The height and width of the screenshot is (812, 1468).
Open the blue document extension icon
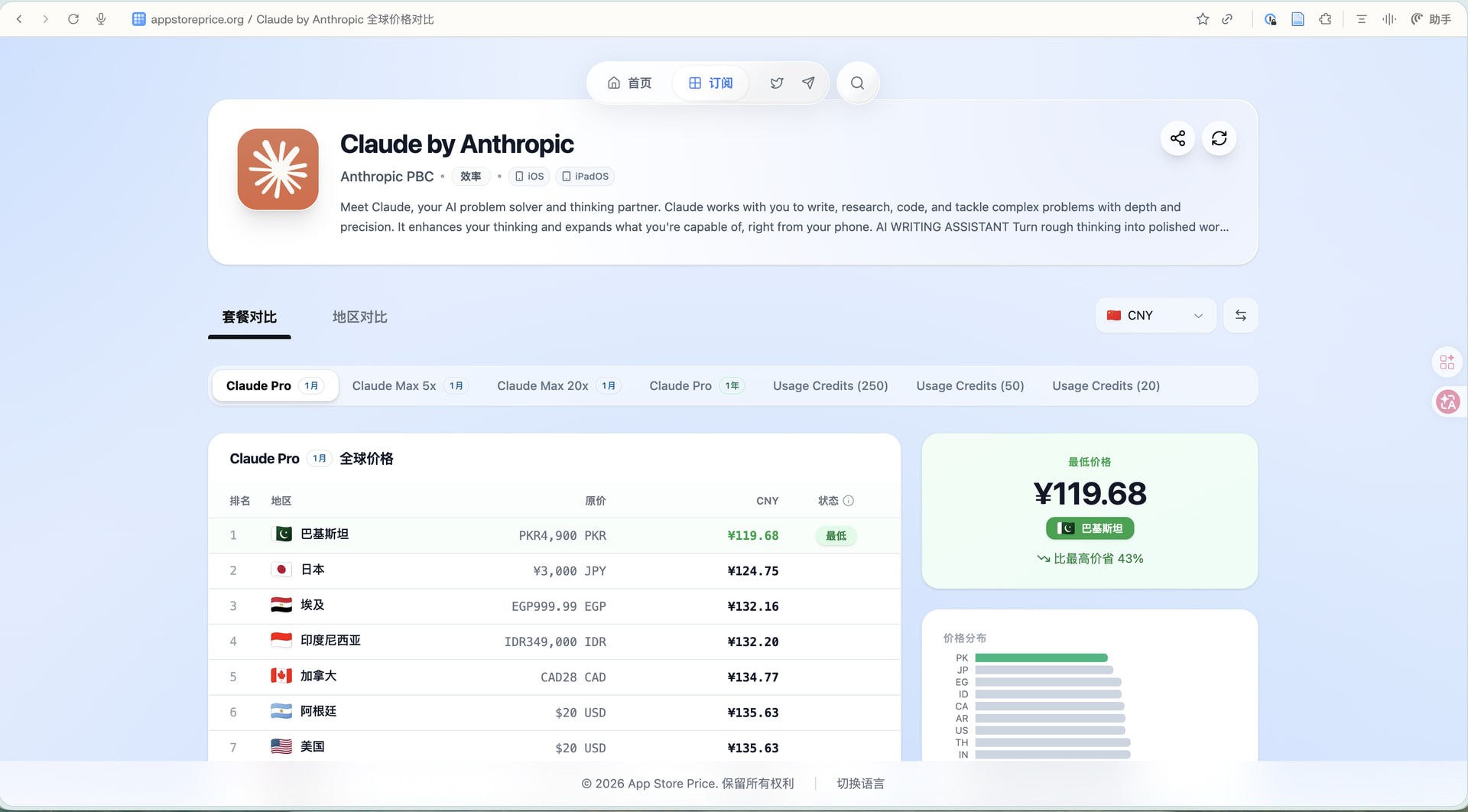click(x=1297, y=19)
